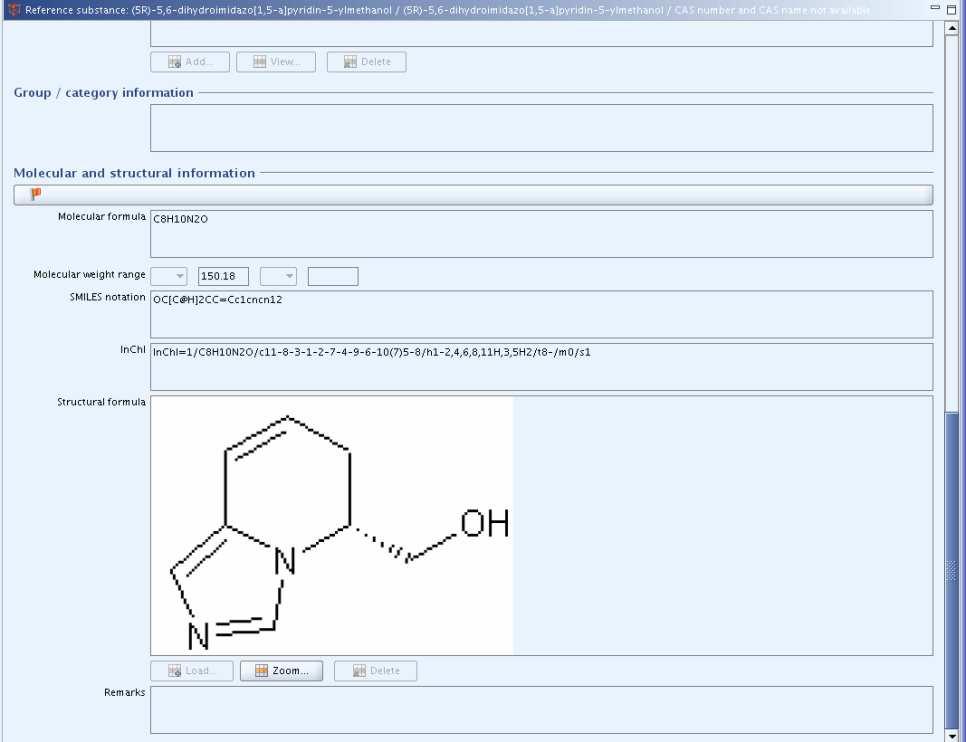Image resolution: width=966 pixels, height=742 pixels.
Task: Click the minimize window button
Action: tap(935, 8)
